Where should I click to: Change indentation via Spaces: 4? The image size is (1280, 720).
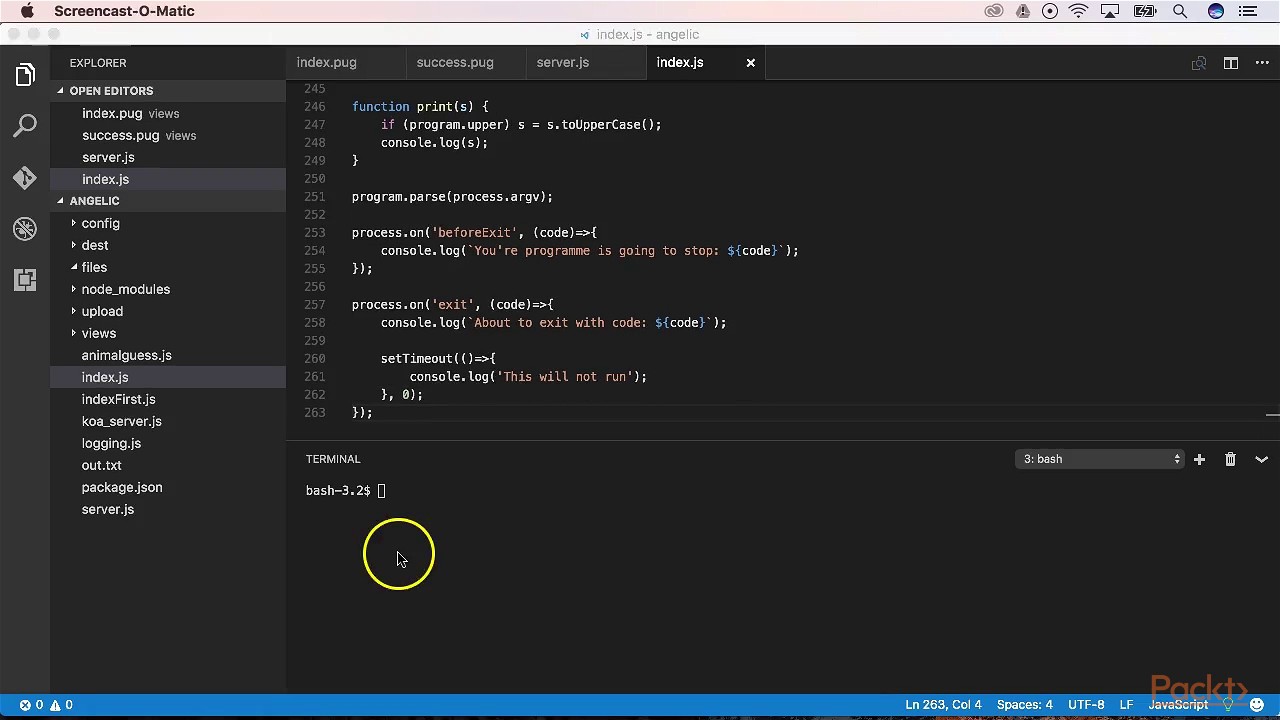tap(1024, 705)
